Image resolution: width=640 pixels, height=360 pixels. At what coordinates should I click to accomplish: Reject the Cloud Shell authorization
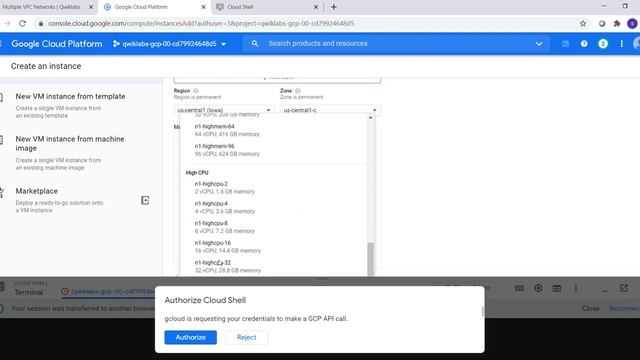coord(247,338)
